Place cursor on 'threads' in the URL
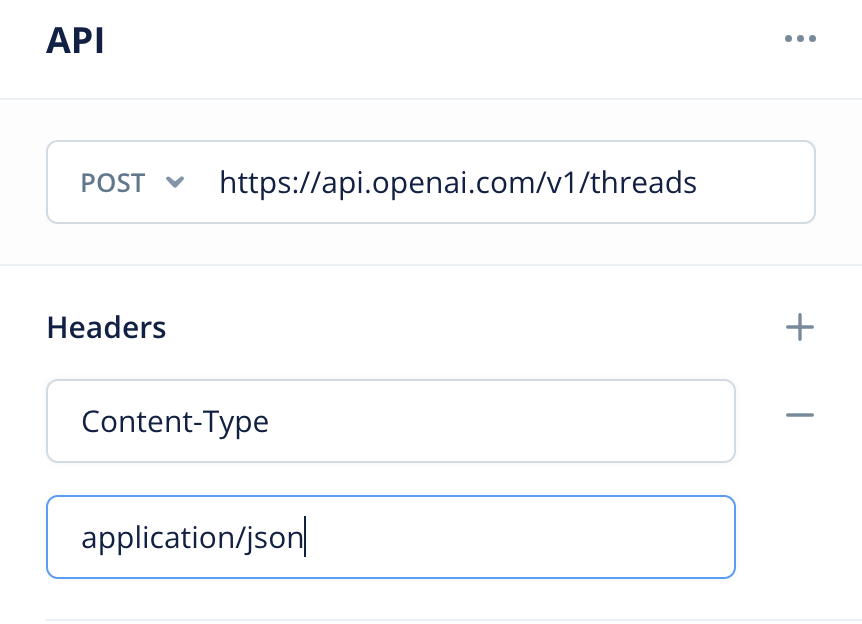The image size is (862, 624). tap(643, 182)
